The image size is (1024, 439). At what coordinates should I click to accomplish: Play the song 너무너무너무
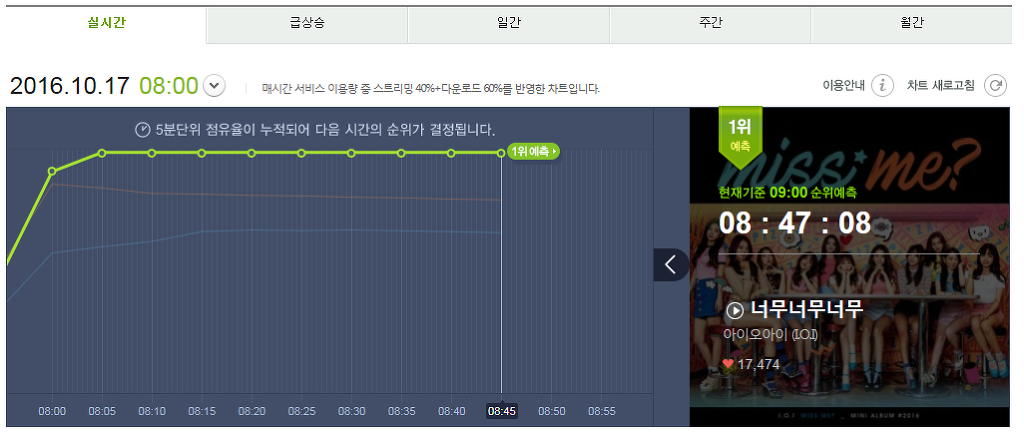pos(735,309)
